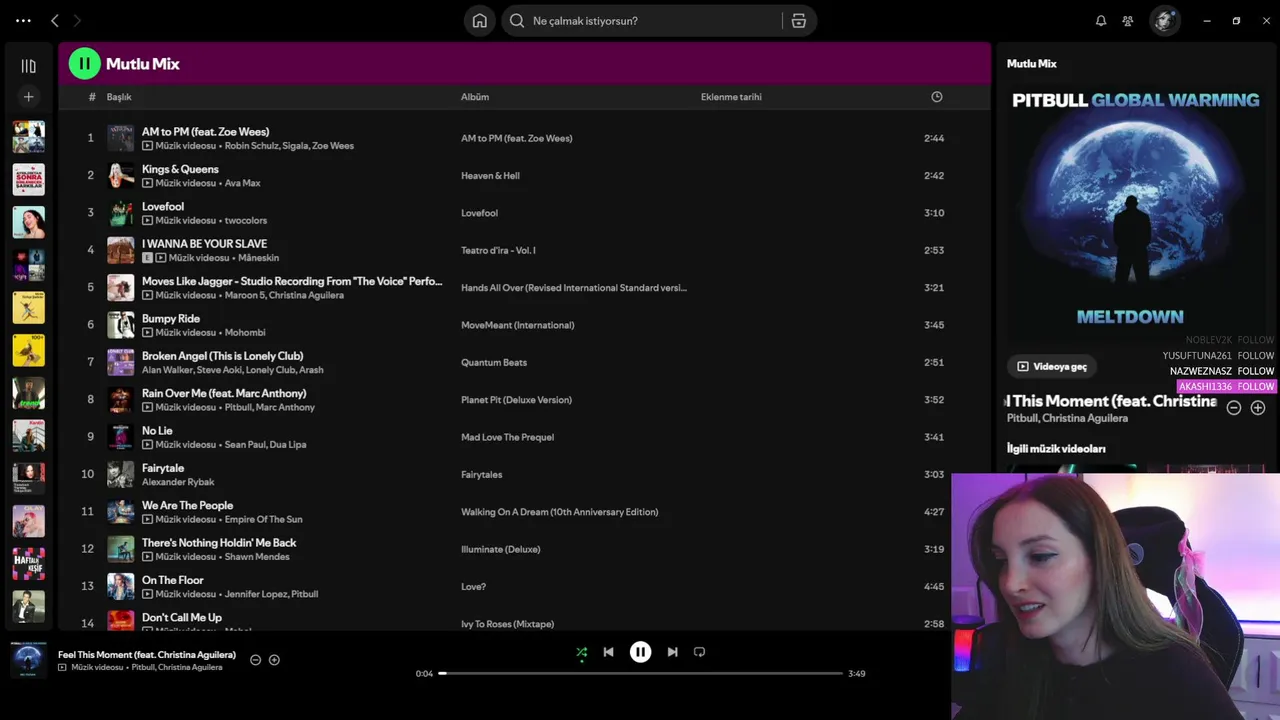Click the 'Videoya geç' button

pyautogui.click(x=1052, y=367)
